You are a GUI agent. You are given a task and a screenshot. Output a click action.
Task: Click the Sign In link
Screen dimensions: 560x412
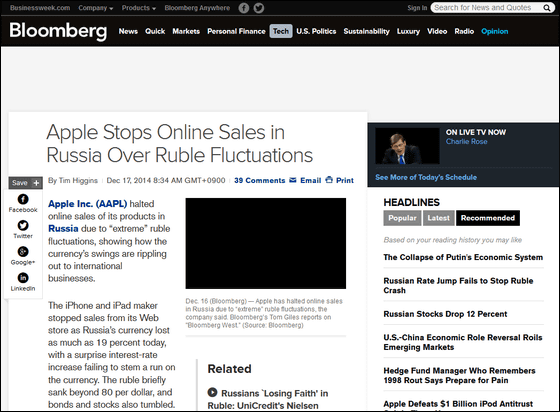pyautogui.click(x=417, y=8)
